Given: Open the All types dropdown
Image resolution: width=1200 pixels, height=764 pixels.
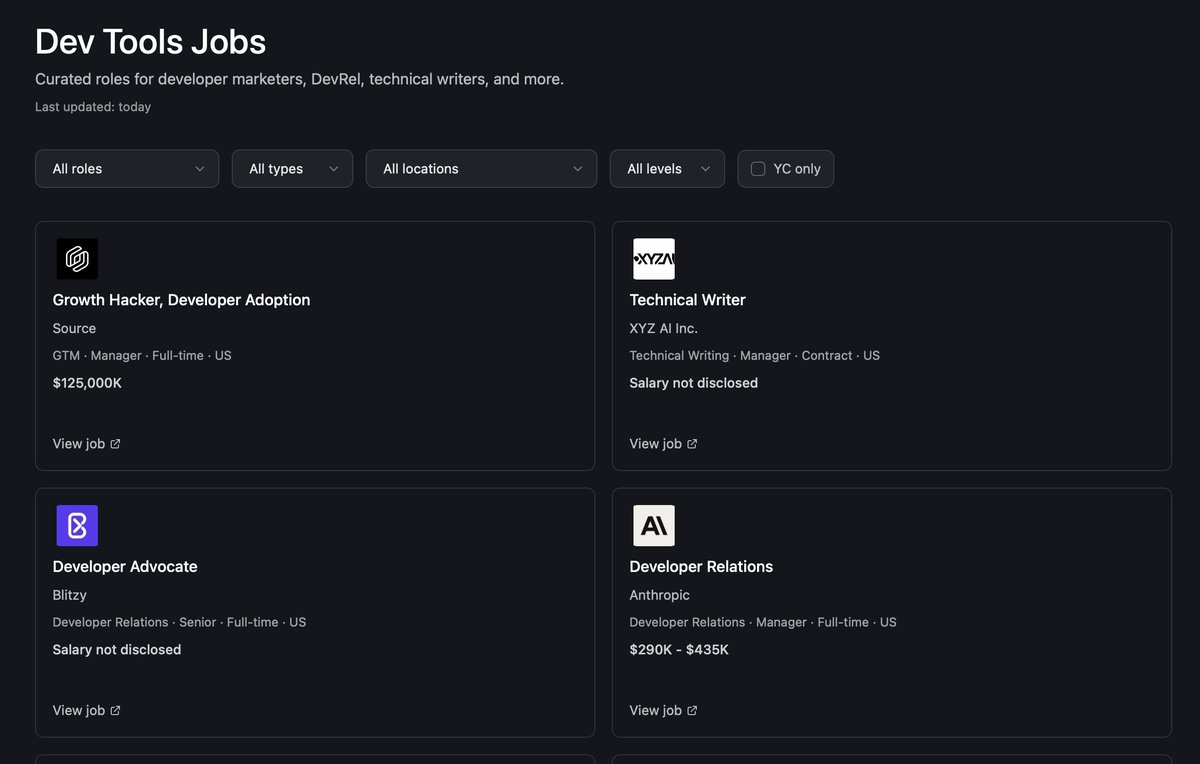Looking at the screenshot, I should tap(292, 169).
